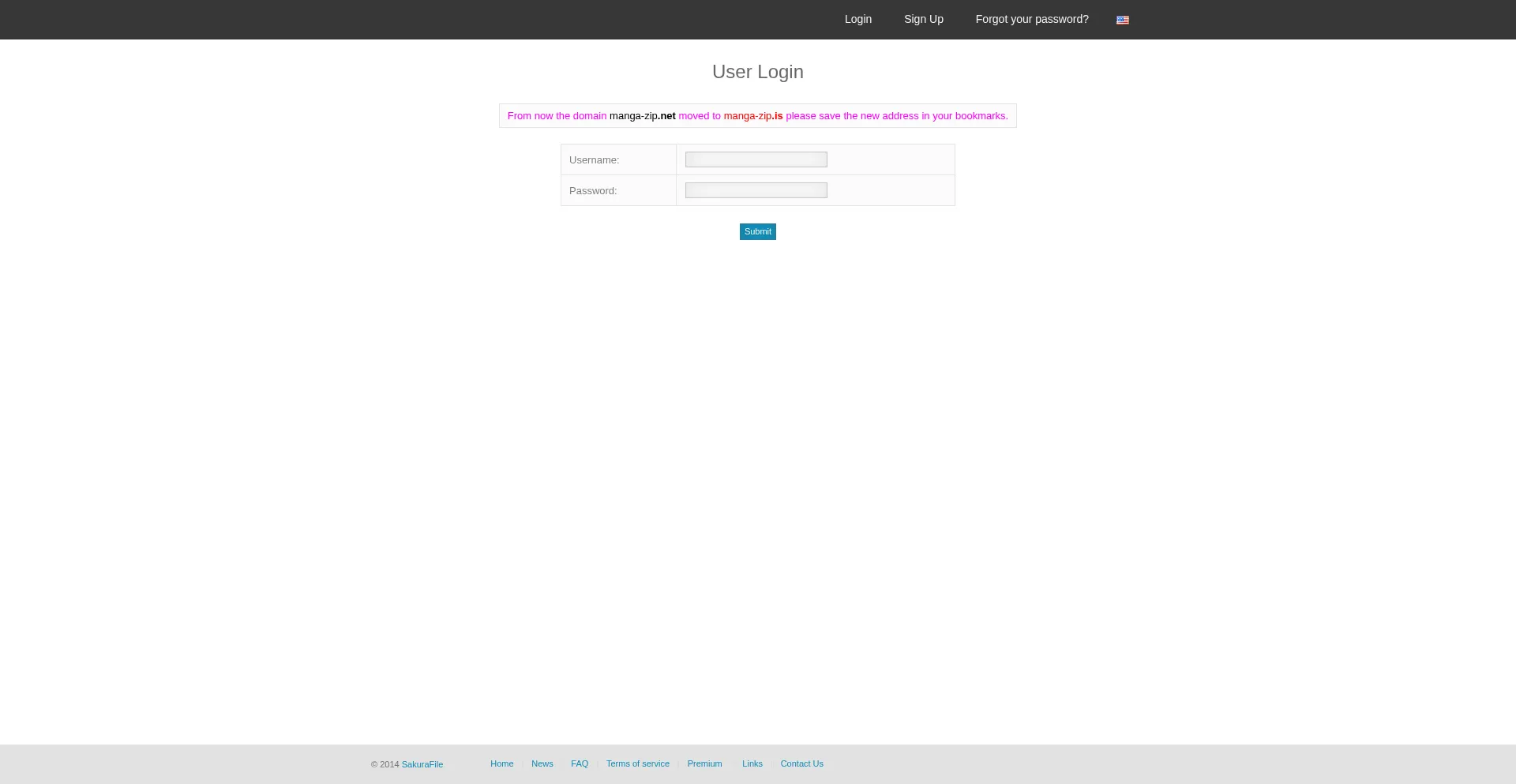1516x784 pixels.
Task: Open Forgot your password link
Action: [x=1032, y=19]
